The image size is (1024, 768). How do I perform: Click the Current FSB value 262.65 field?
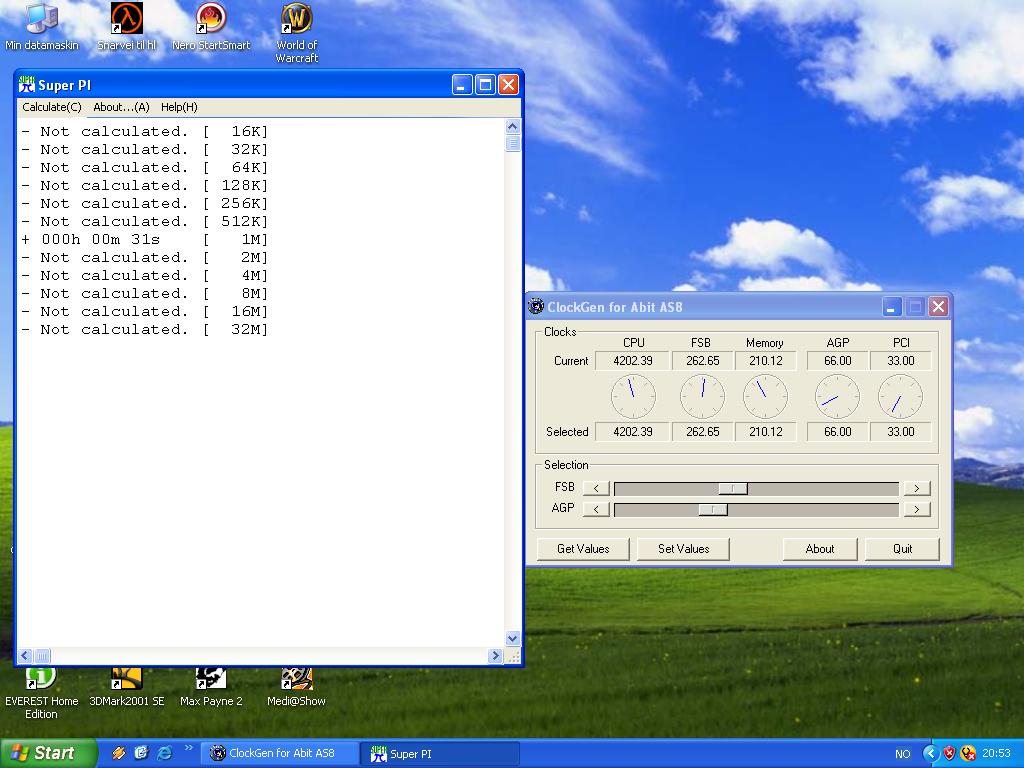[702, 360]
